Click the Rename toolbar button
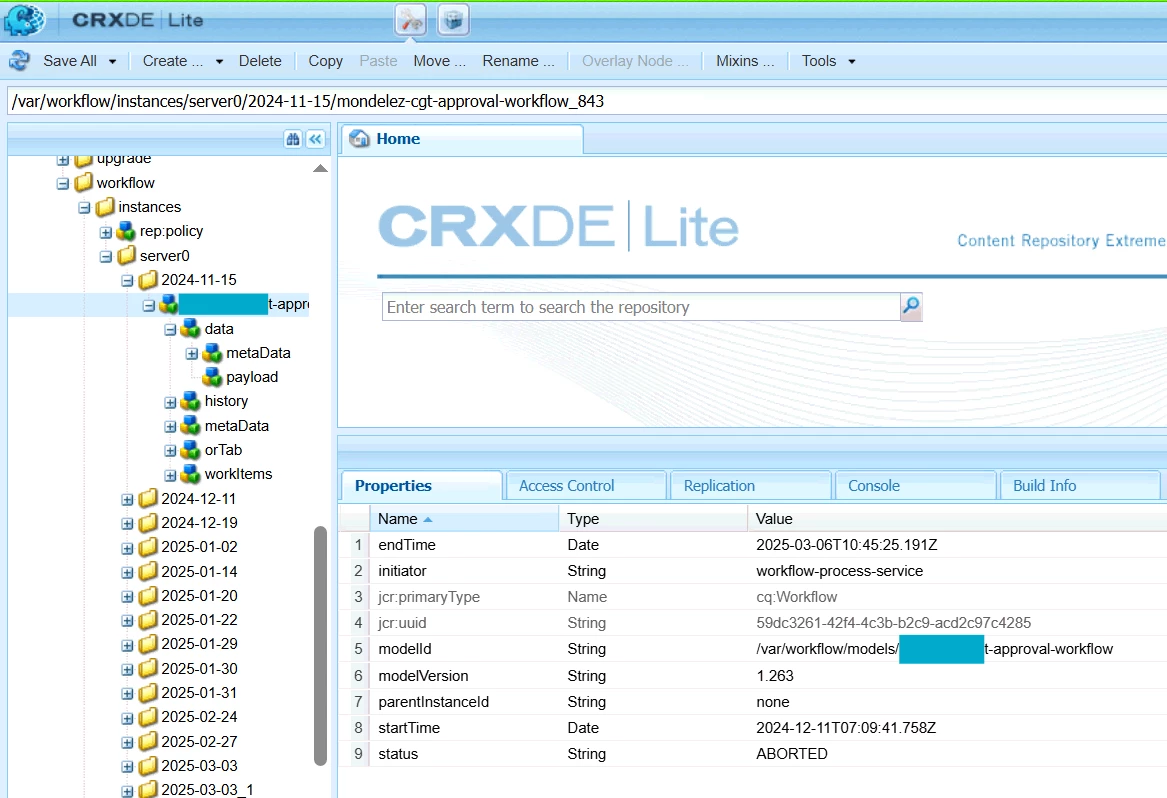Screen dimensions: 1167x798 tap(518, 61)
